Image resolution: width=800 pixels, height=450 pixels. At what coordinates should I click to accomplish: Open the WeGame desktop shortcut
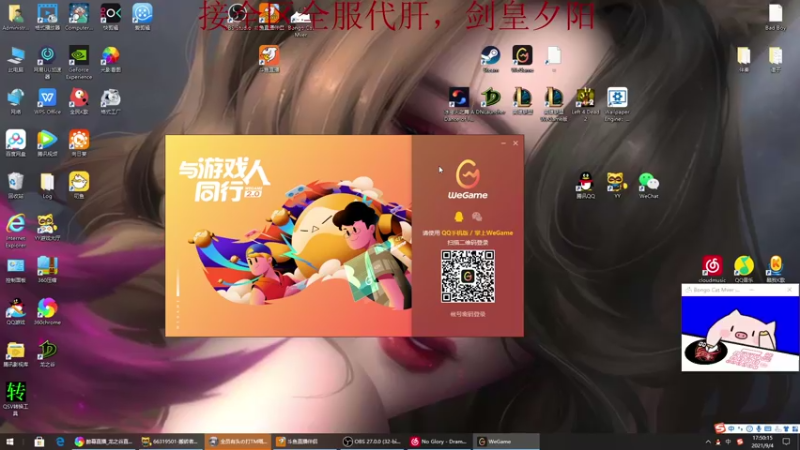(x=522, y=59)
